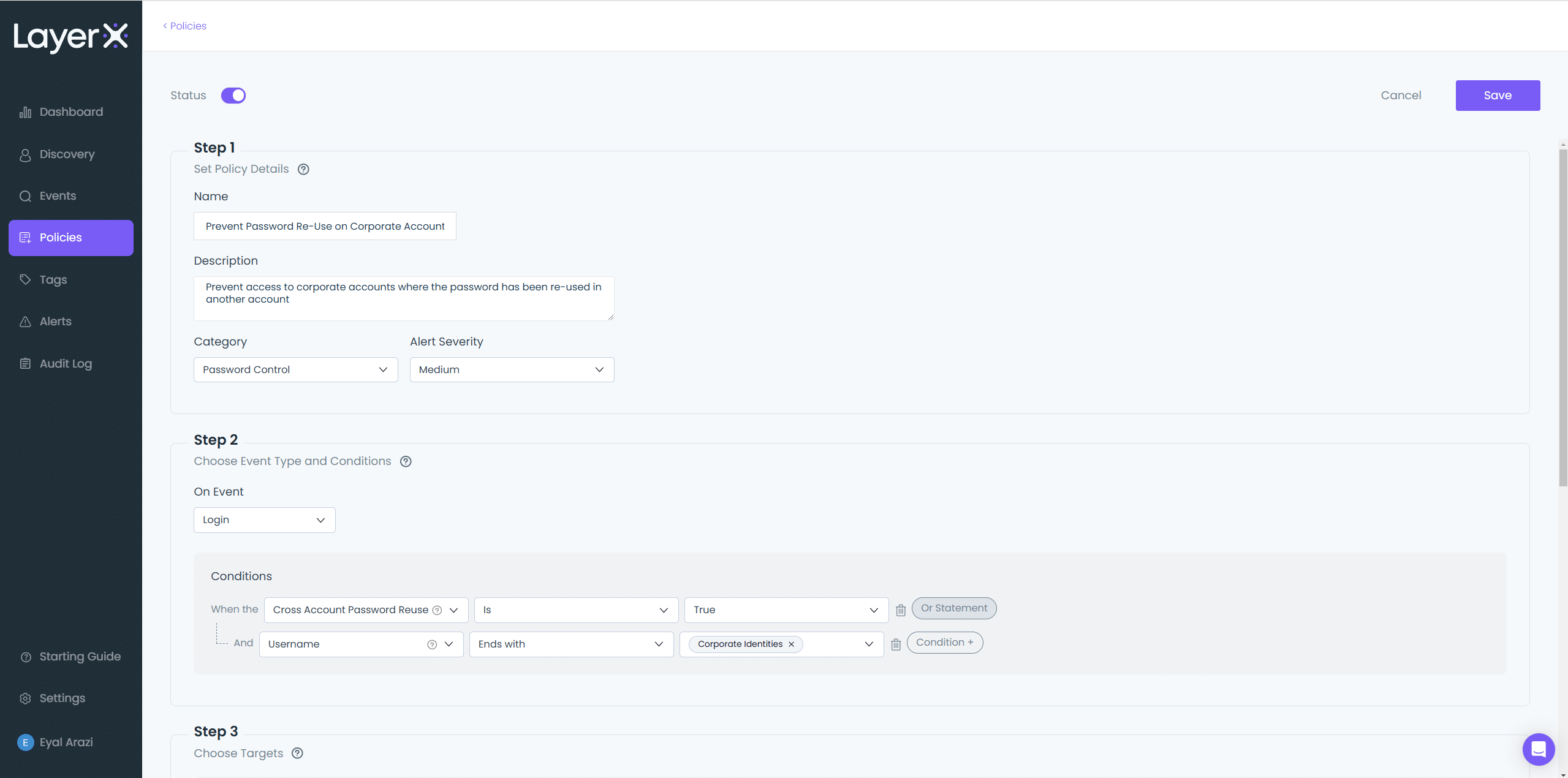
Task: Cancel policy editing
Action: 1401,95
